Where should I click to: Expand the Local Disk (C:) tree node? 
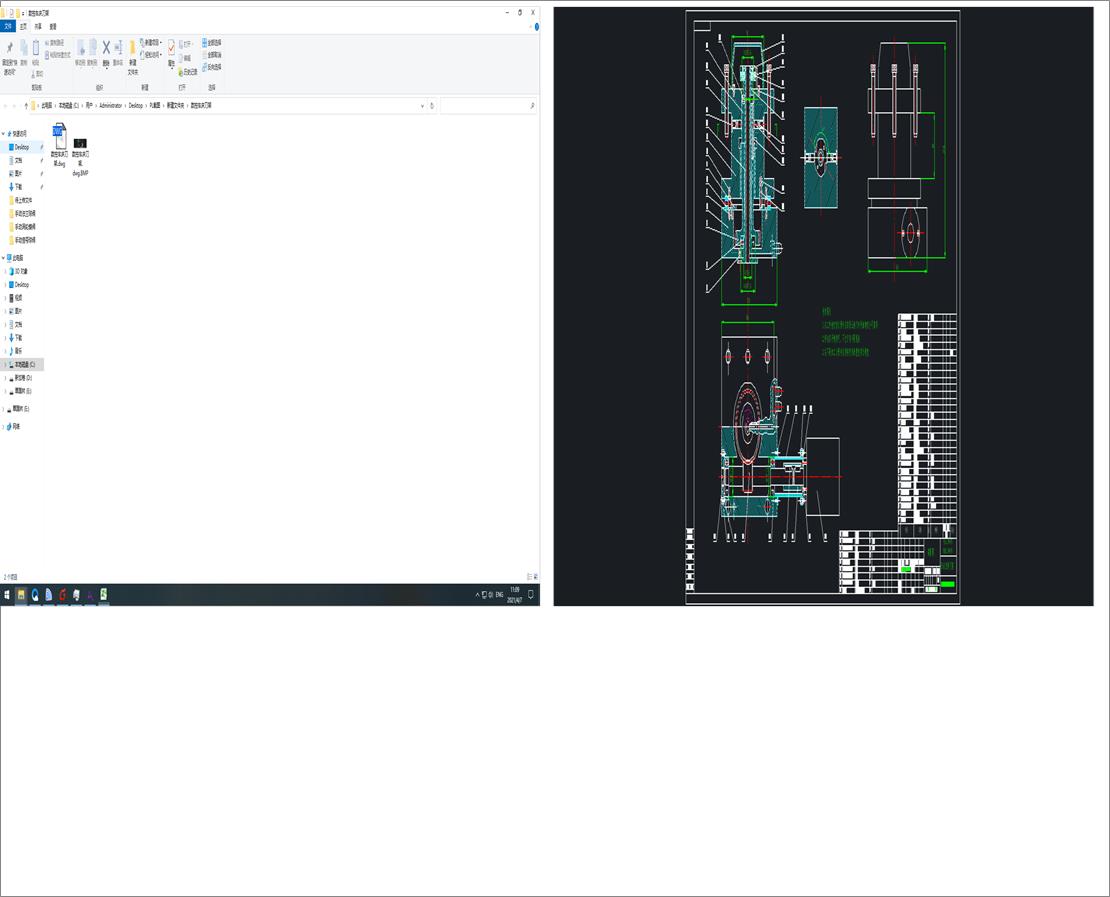click(6, 365)
